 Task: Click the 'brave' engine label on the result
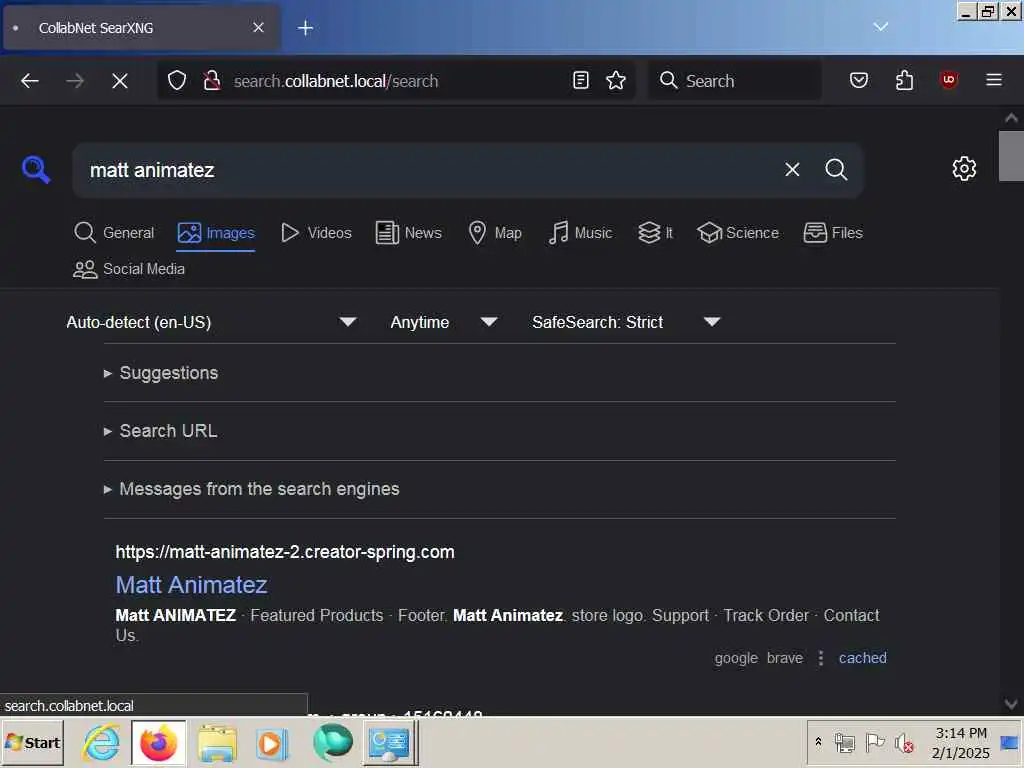coord(784,658)
